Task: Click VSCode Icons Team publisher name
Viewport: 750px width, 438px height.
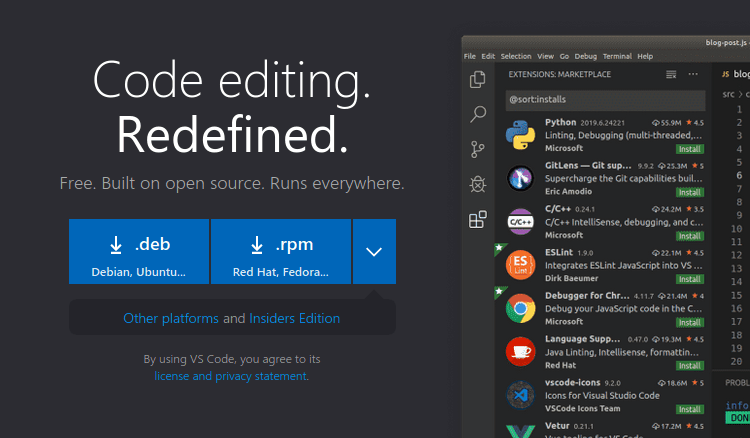Action: click(583, 409)
